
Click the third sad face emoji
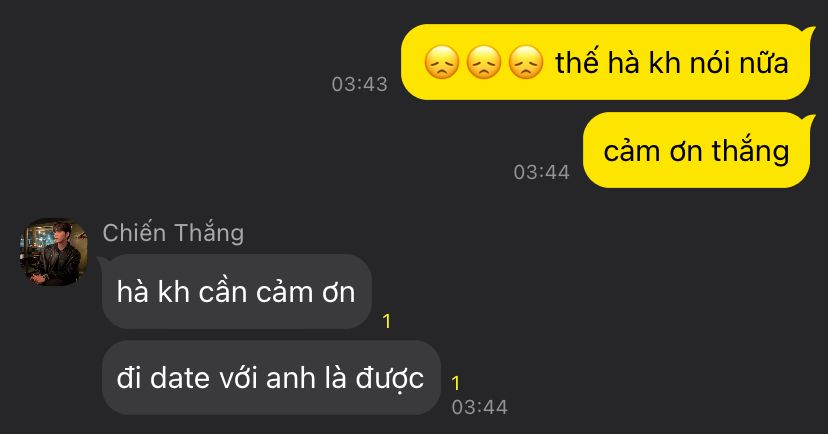(525, 63)
